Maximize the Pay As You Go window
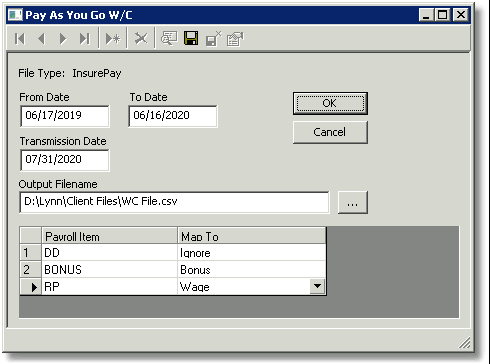490x364 pixels. [442, 15]
